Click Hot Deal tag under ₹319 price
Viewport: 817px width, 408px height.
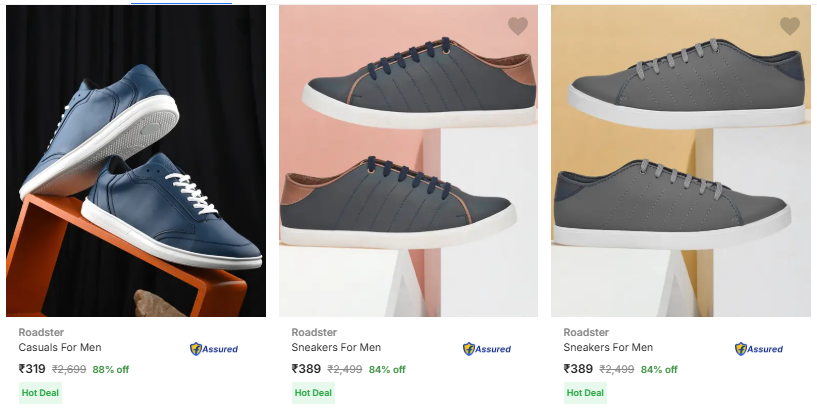[38, 393]
